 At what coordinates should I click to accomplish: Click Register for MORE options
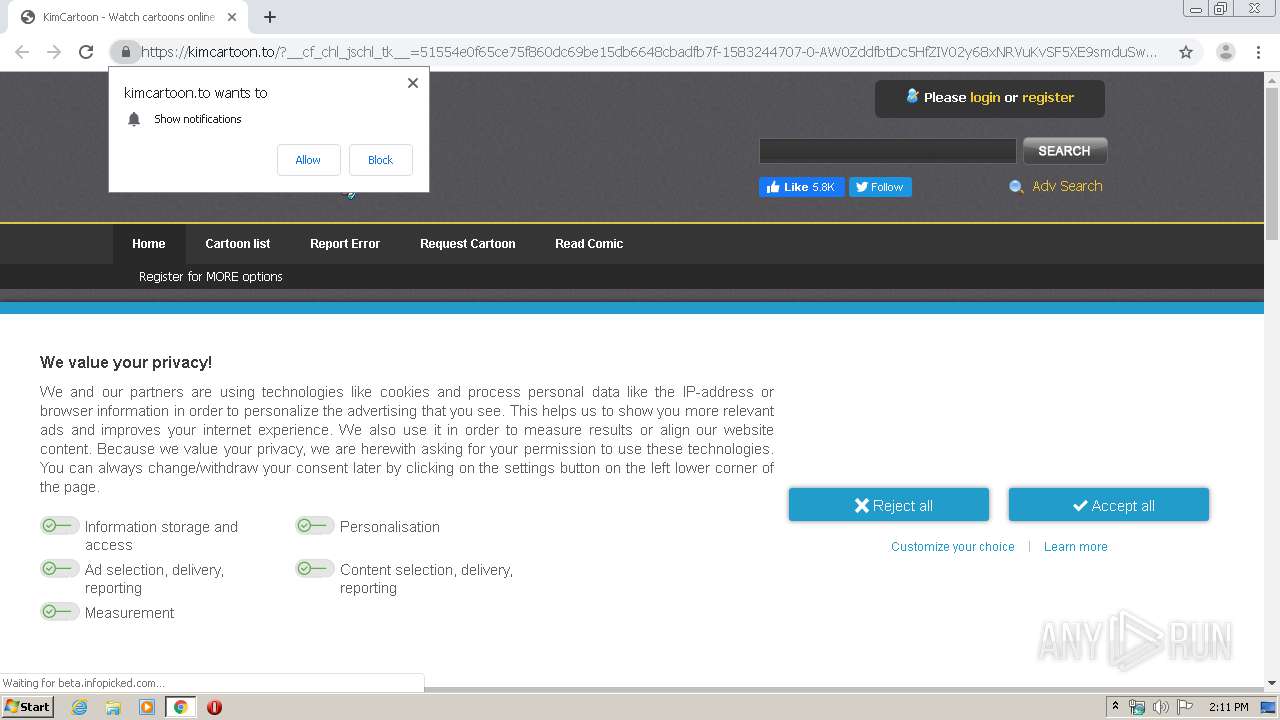[211, 277]
